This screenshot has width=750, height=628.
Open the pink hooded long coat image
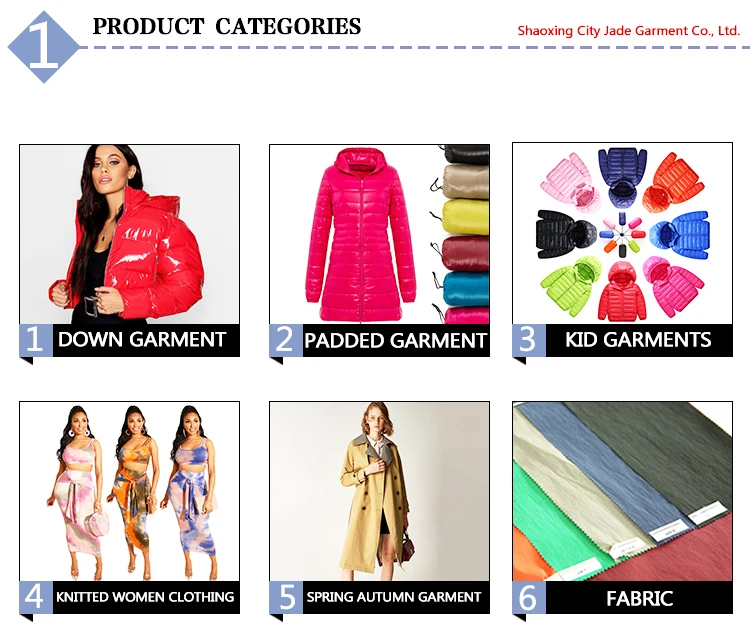pyautogui.click(x=379, y=234)
